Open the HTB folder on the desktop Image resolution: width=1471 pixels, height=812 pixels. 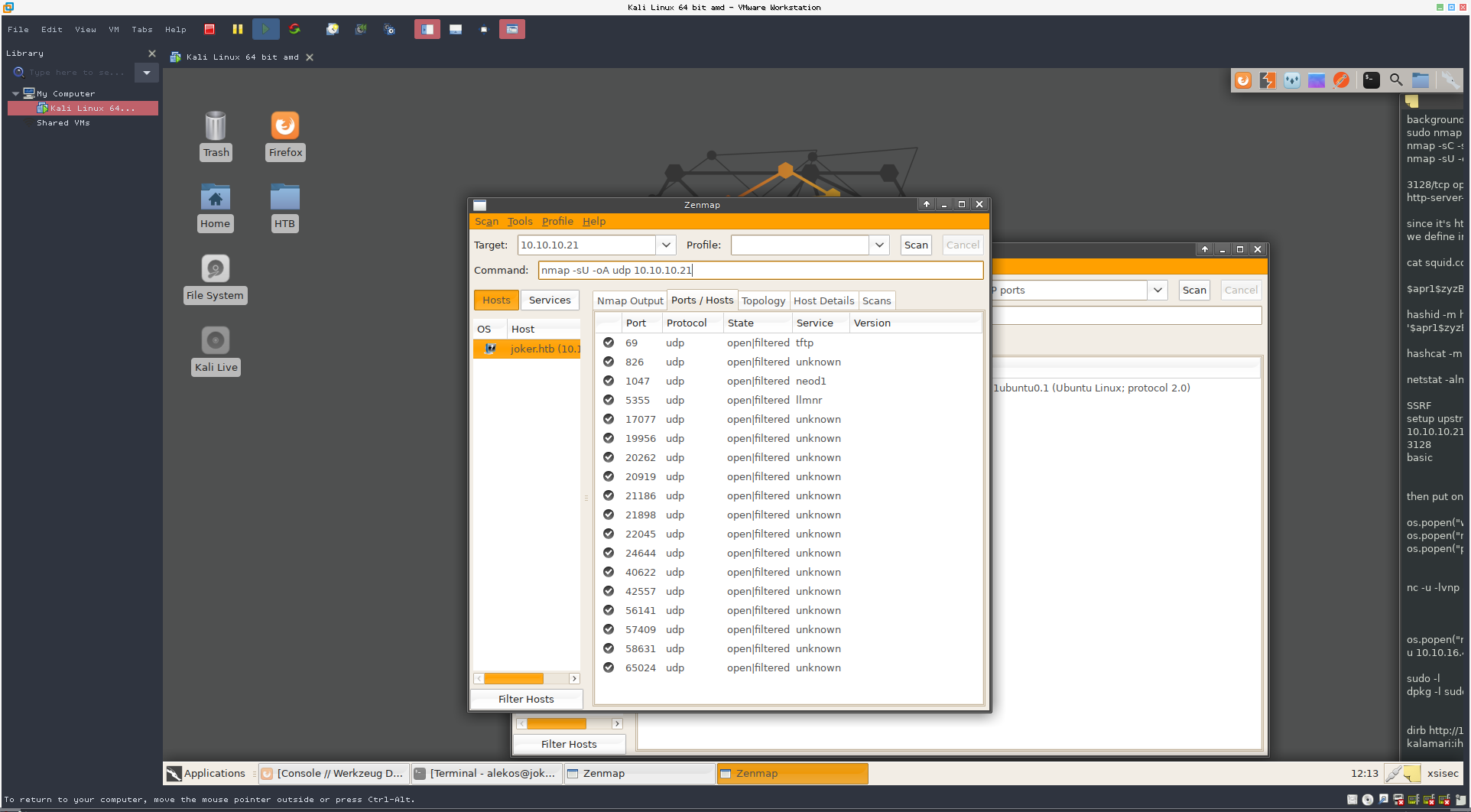[x=284, y=207]
